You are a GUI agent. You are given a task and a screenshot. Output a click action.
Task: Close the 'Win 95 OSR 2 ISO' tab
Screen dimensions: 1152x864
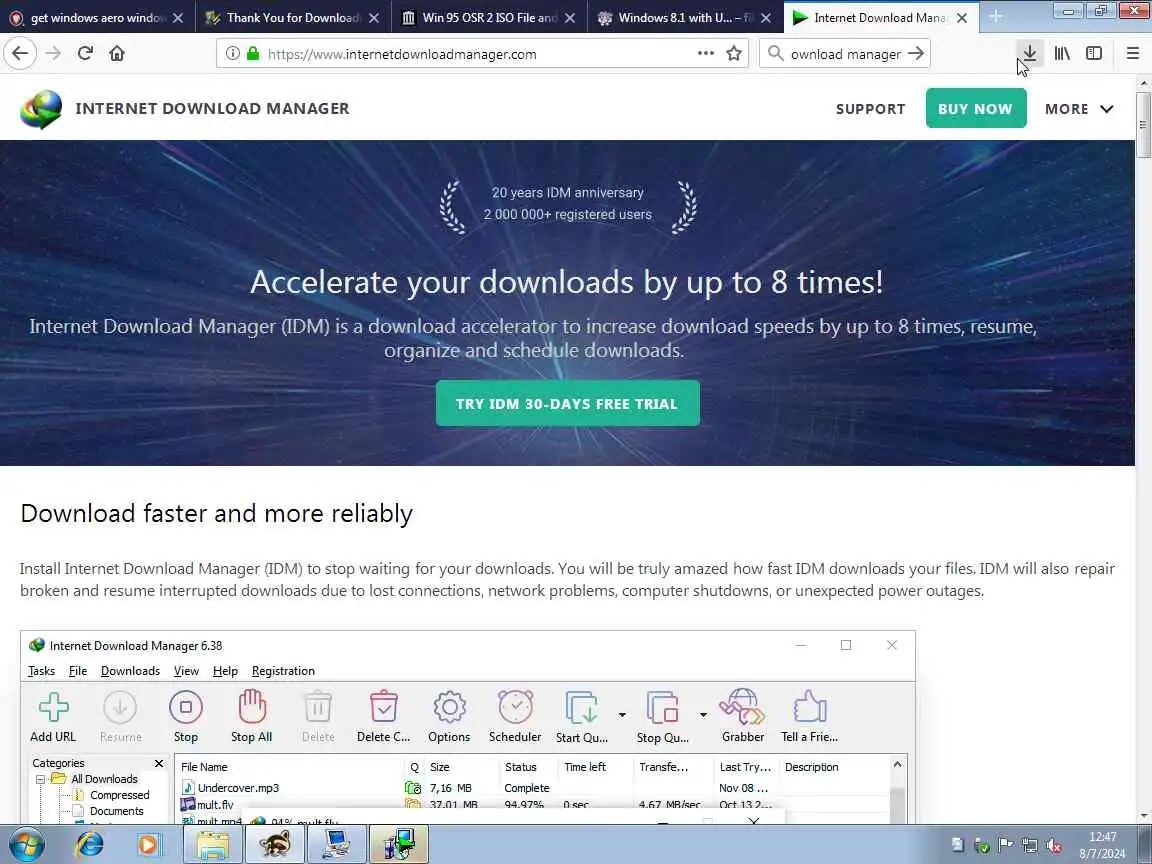570,18
